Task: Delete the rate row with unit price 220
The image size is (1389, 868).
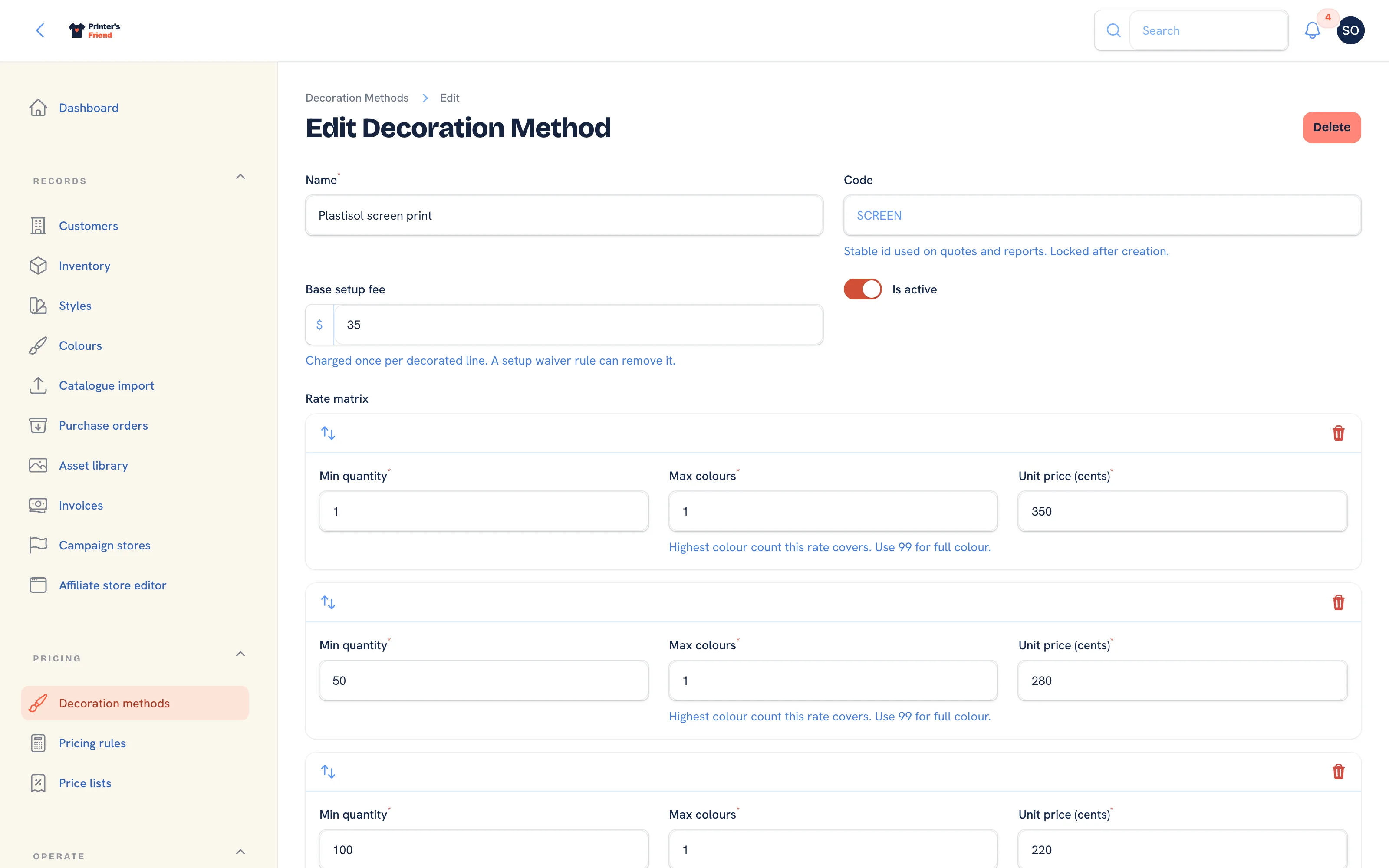Action: click(1338, 772)
